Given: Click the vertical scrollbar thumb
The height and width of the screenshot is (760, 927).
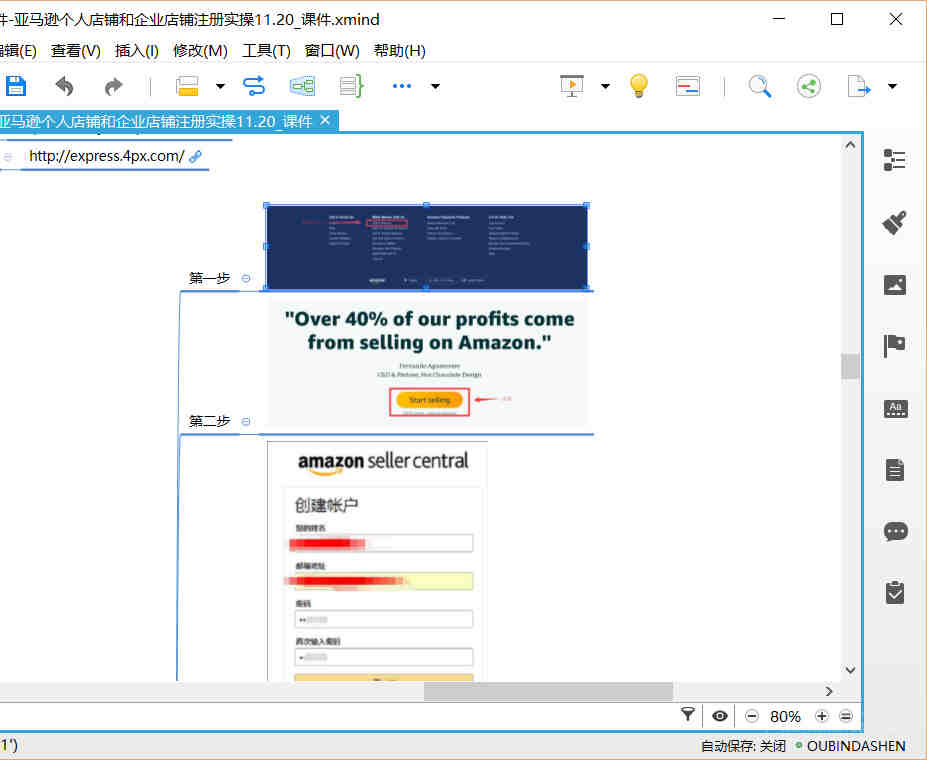Looking at the screenshot, I should 850,366.
